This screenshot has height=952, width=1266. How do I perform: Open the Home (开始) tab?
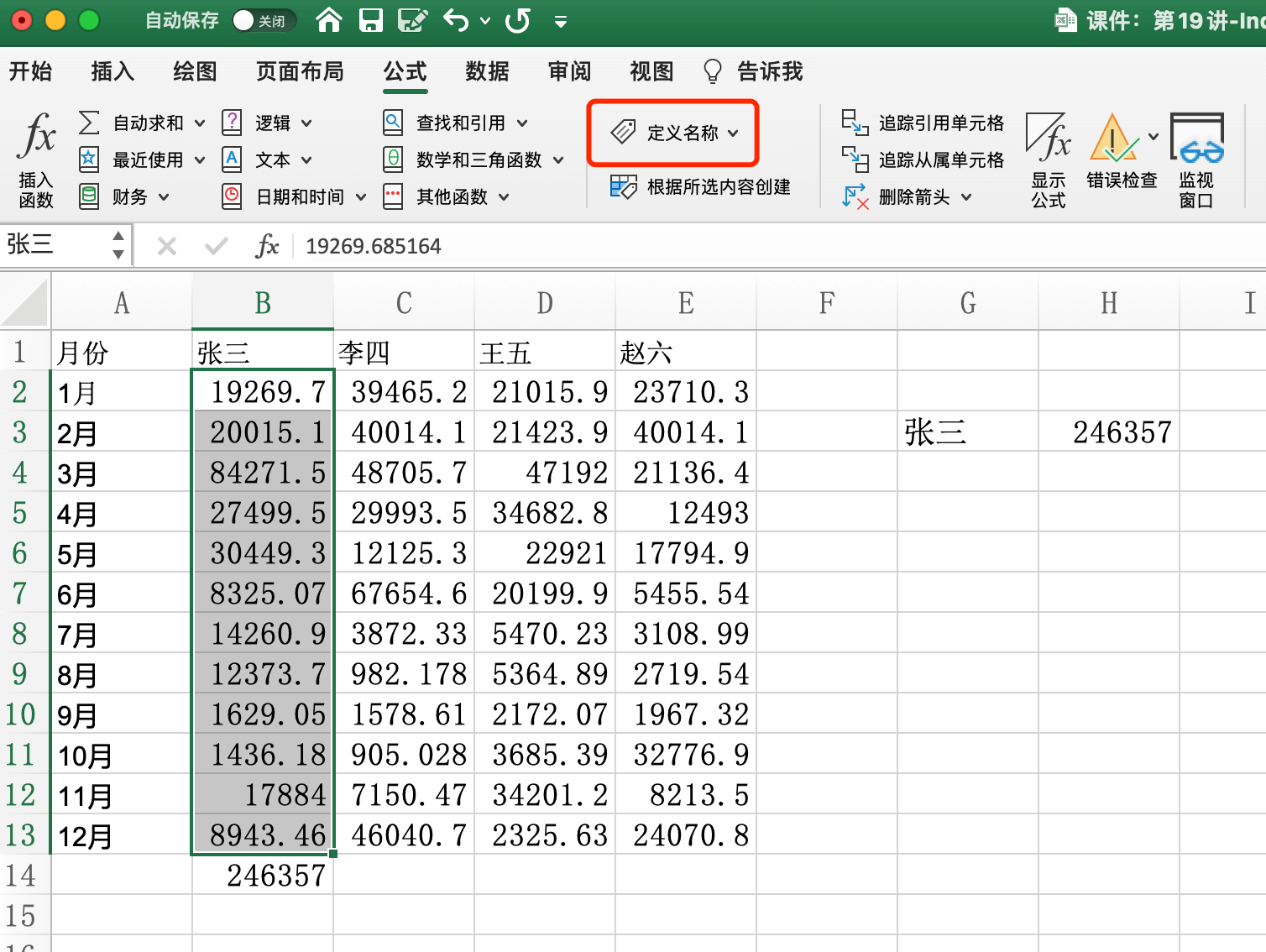point(30,71)
